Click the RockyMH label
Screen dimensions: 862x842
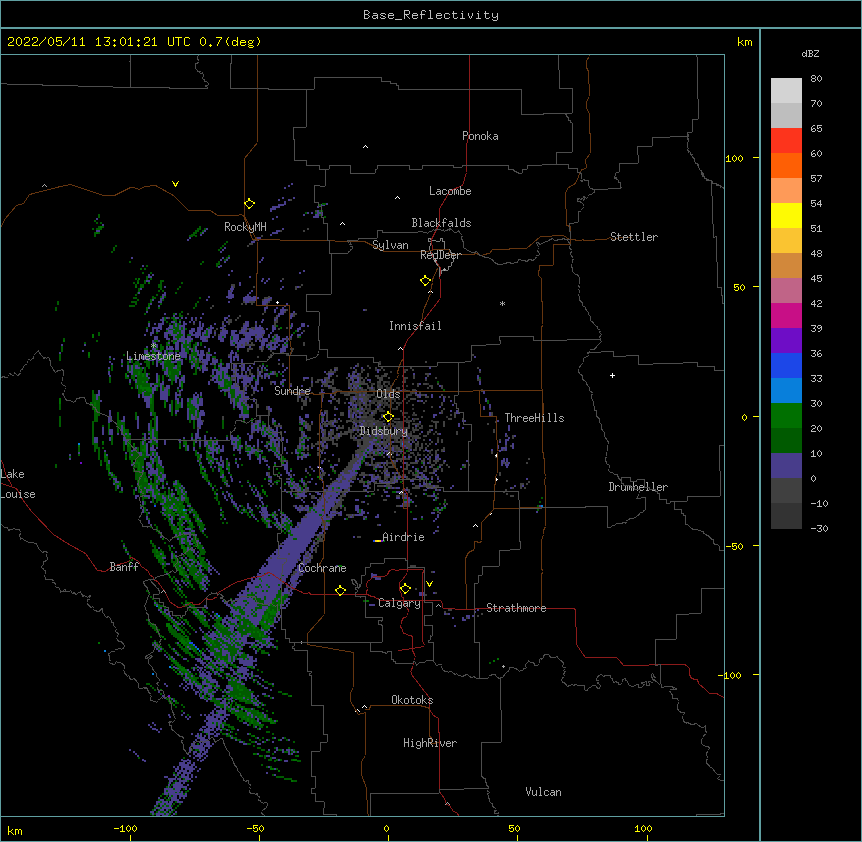[x=245, y=227]
